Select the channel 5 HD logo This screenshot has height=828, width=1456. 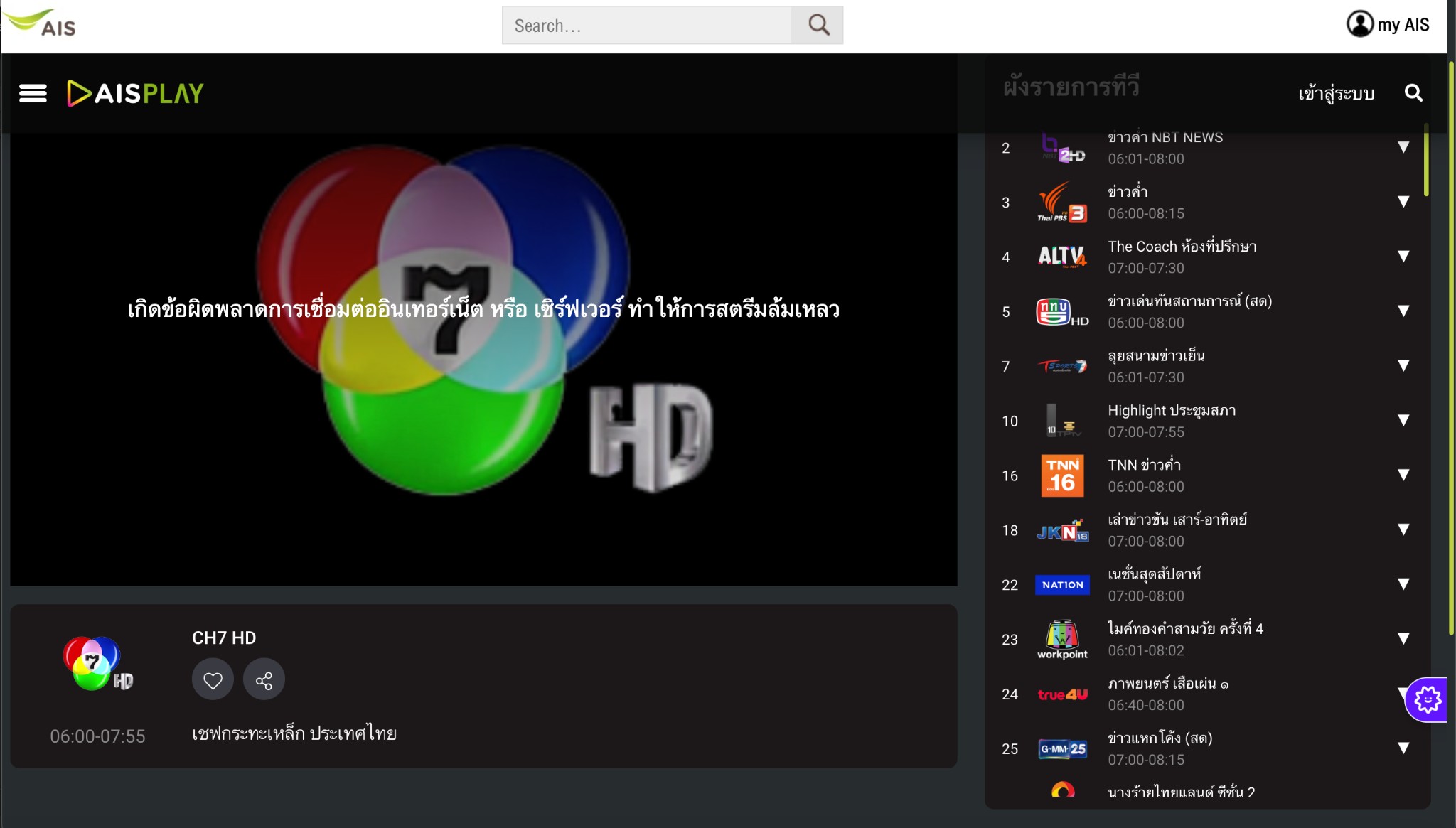pos(1062,311)
